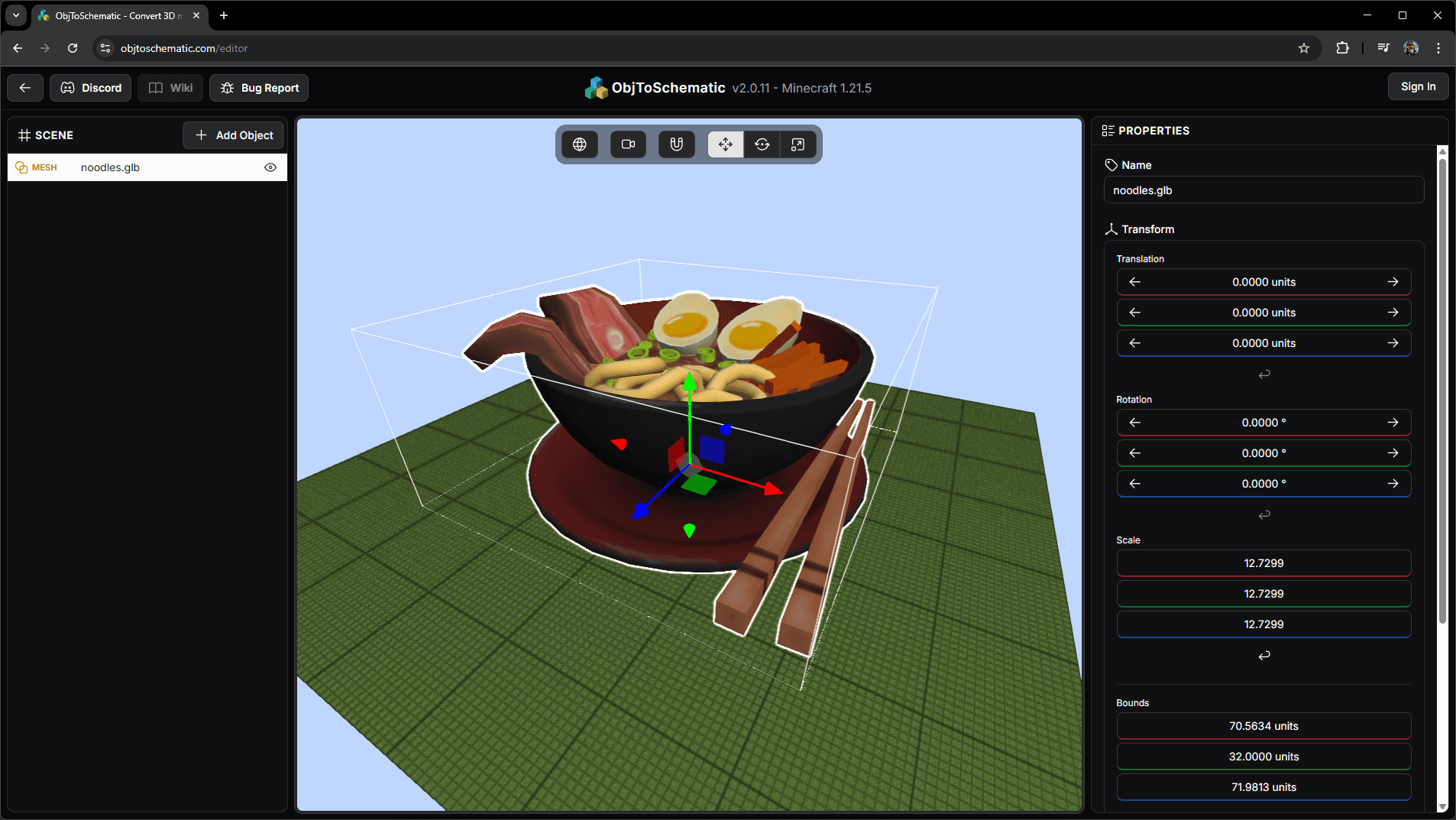Select the noodles.glb mesh in scene list
The image size is (1456, 820).
111,167
